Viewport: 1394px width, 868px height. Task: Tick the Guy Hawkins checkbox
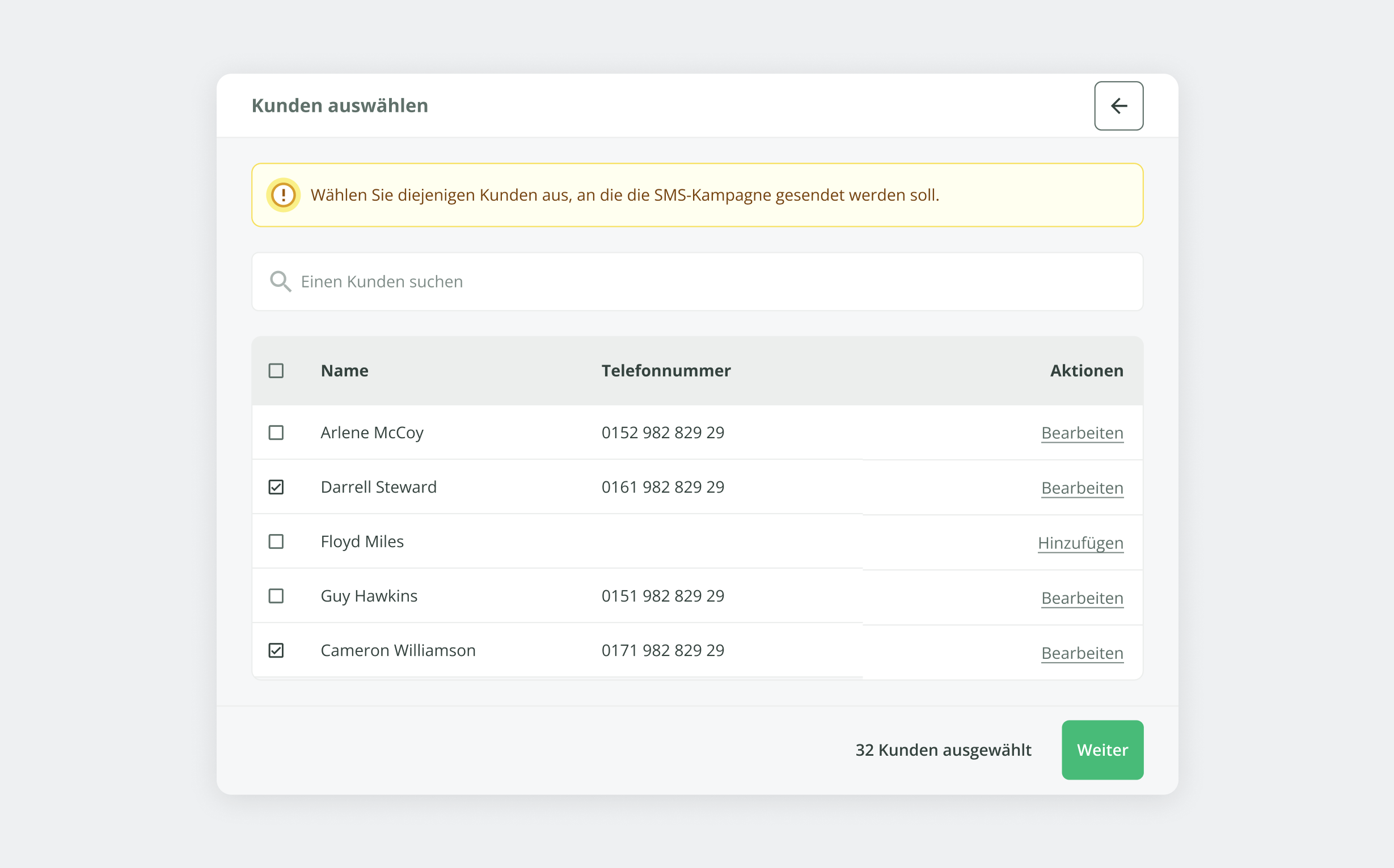[x=276, y=596]
